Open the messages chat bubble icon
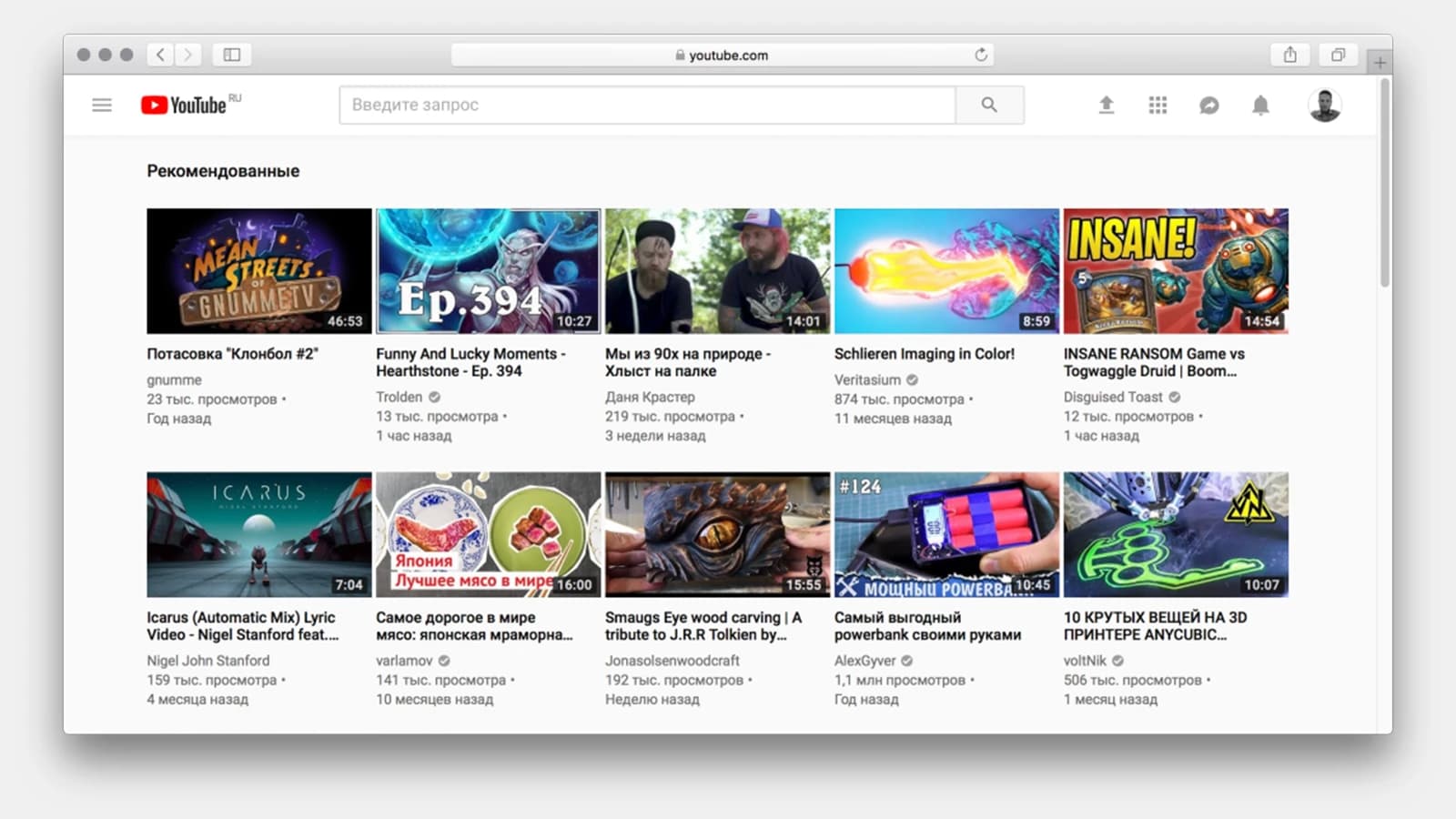The image size is (1456, 819). coord(1208,106)
